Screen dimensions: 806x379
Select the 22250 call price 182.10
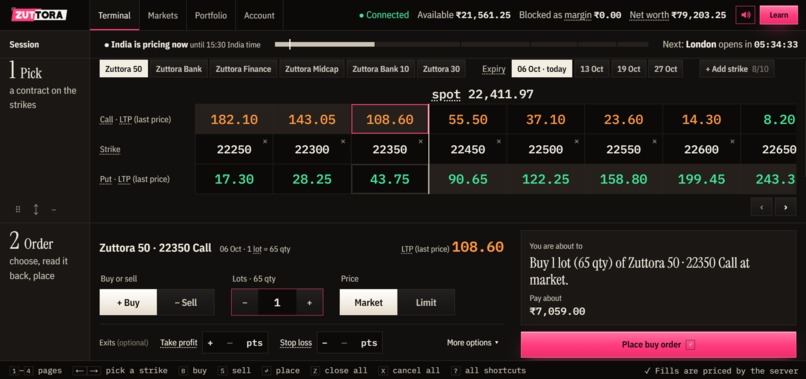234,119
